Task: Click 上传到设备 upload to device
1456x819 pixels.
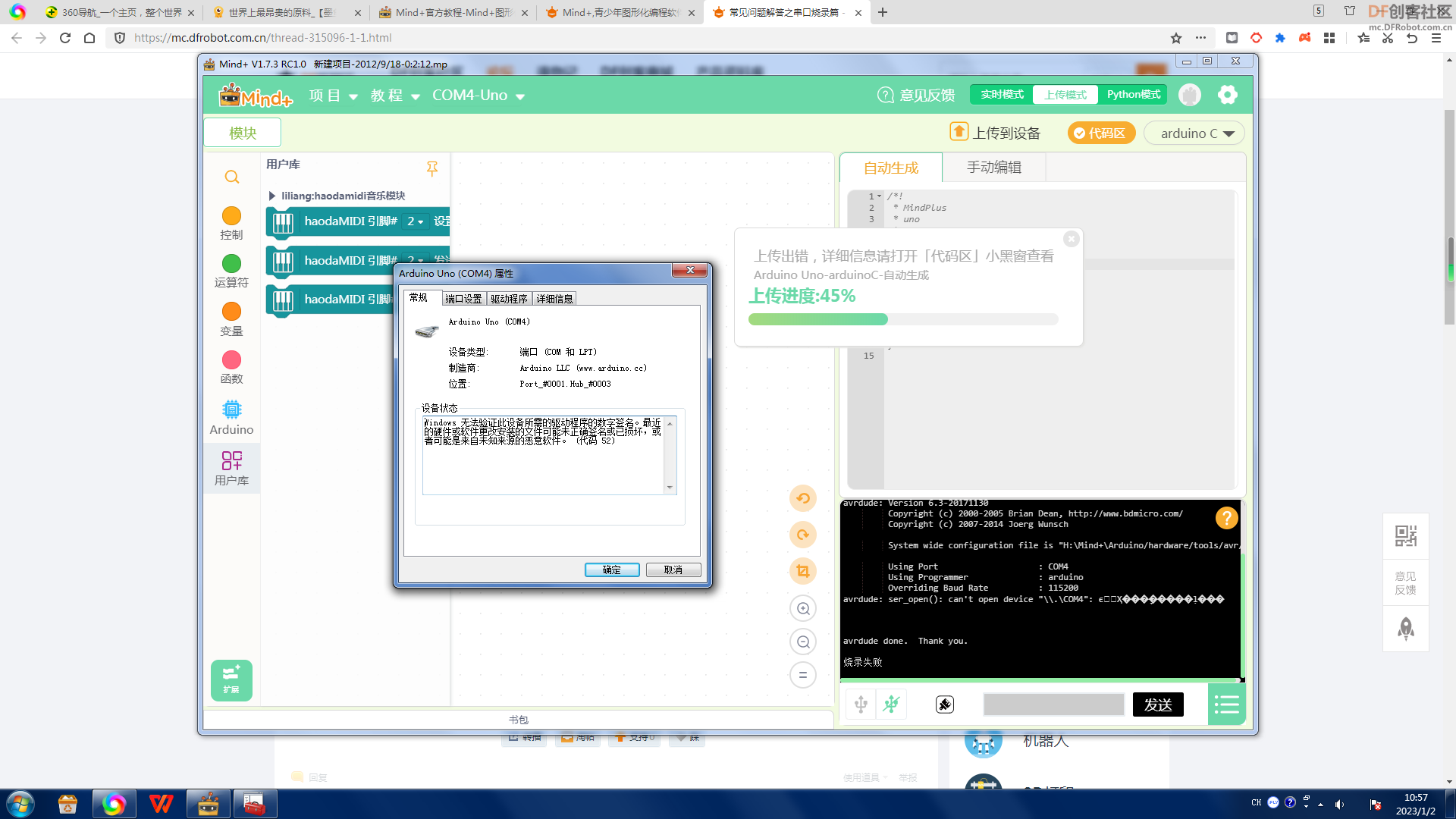Action: pyautogui.click(x=995, y=133)
